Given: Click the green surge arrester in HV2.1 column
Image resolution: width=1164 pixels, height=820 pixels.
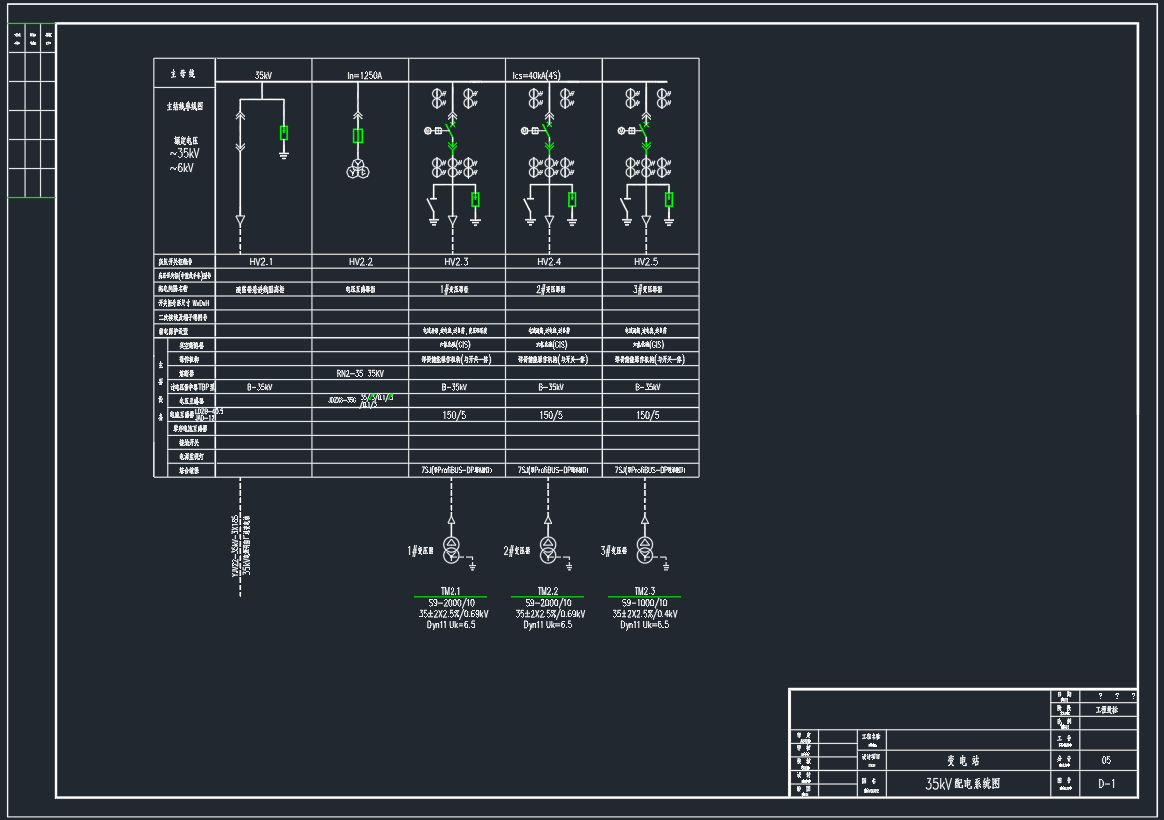Looking at the screenshot, I should click(284, 133).
